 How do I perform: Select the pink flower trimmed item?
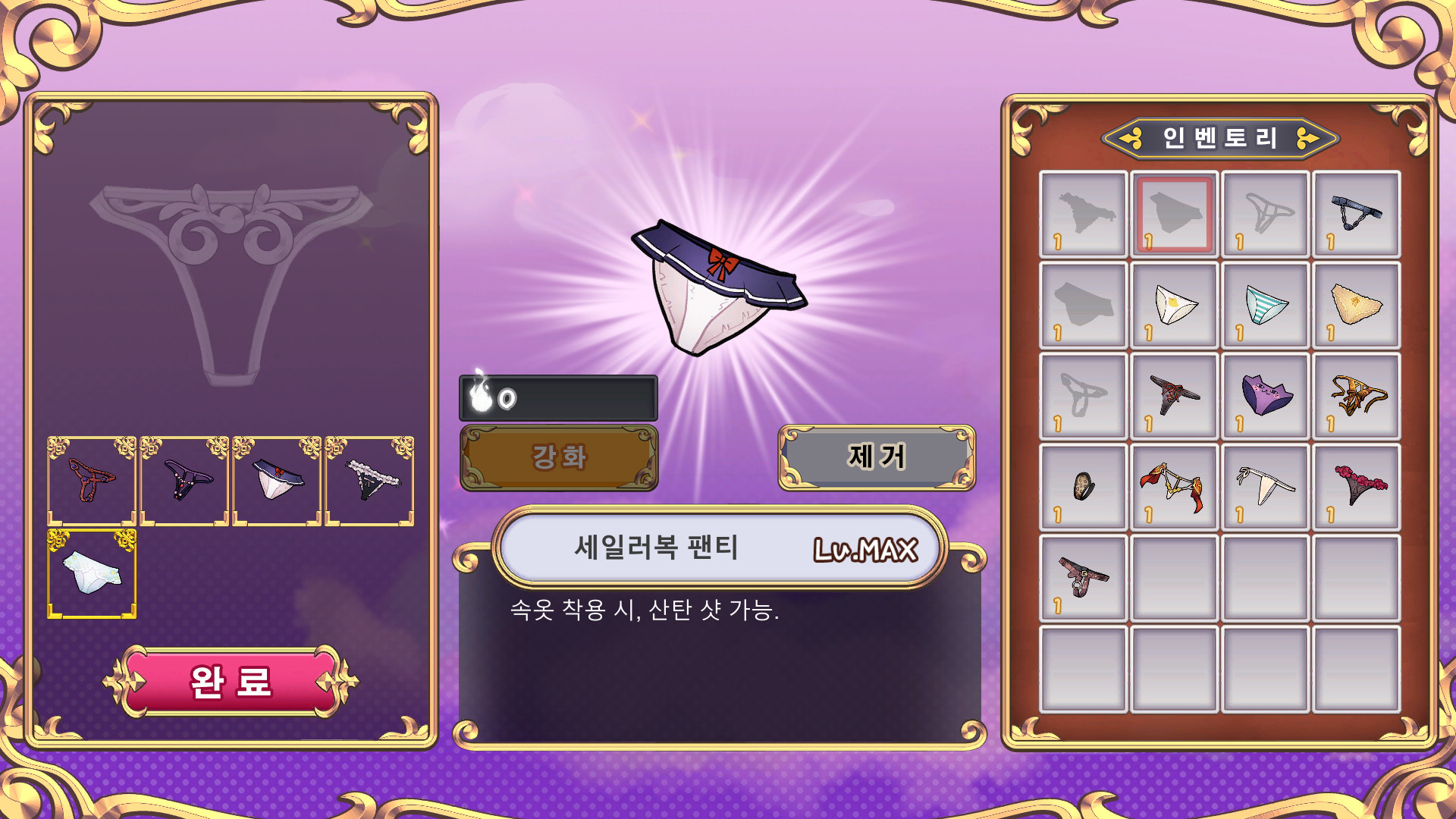(1357, 488)
